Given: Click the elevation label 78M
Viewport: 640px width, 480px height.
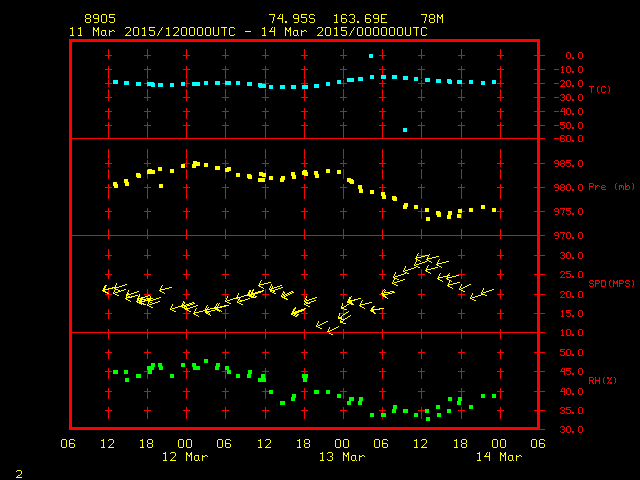Looking at the screenshot, I should click(x=432, y=19).
